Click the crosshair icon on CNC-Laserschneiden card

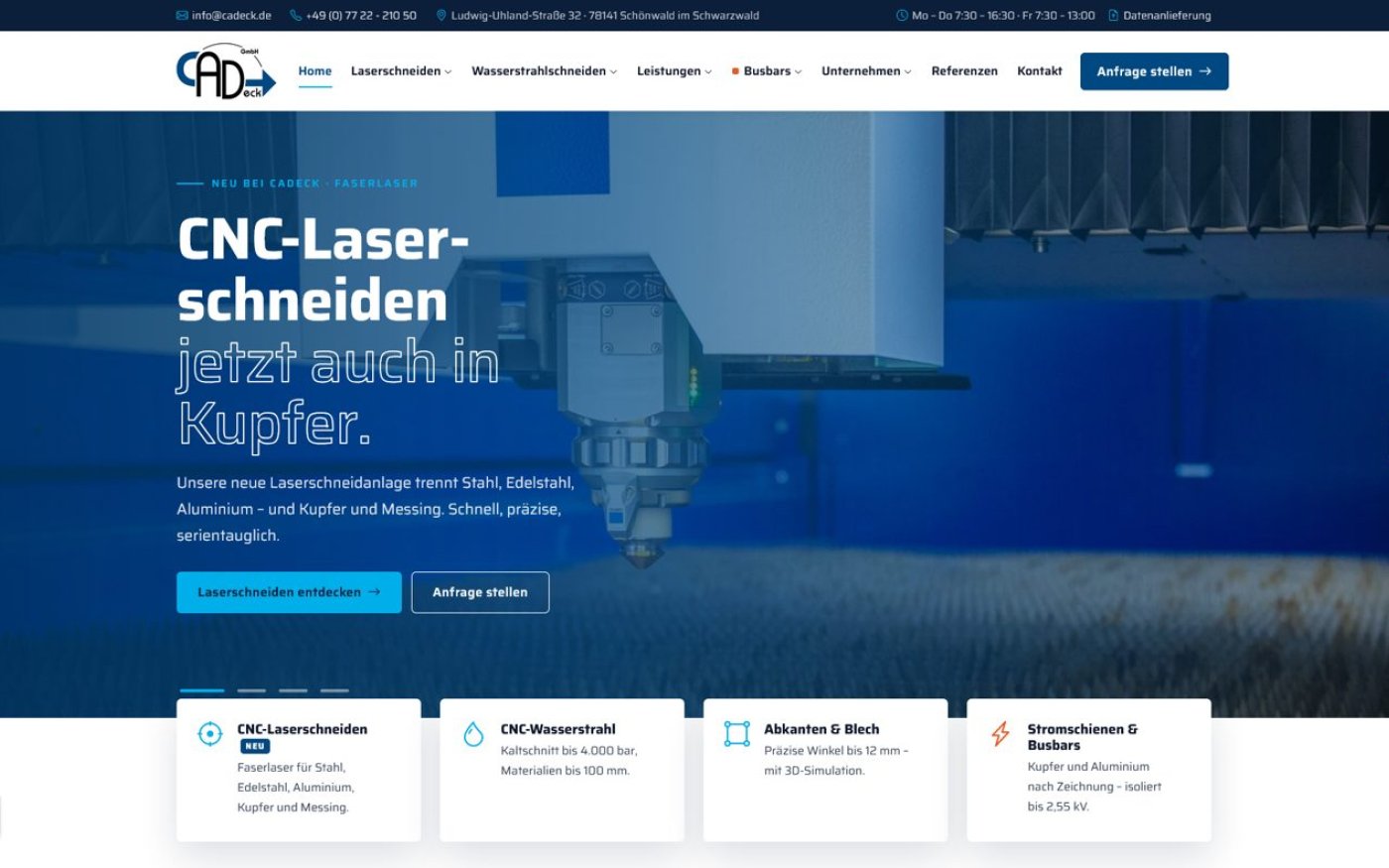pyautogui.click(x=210, y=734)
